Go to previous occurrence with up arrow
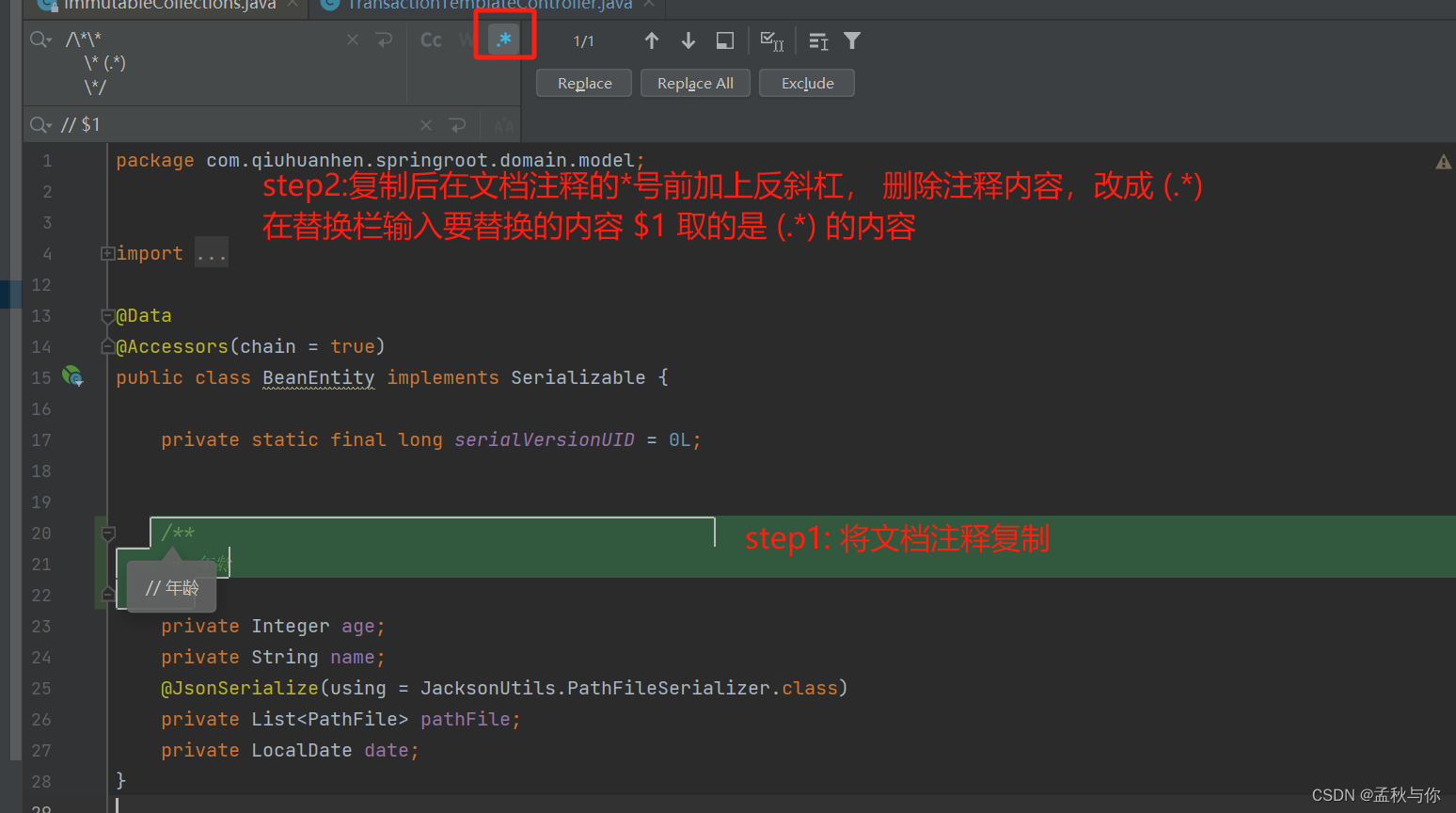 (x=651, y=40)
